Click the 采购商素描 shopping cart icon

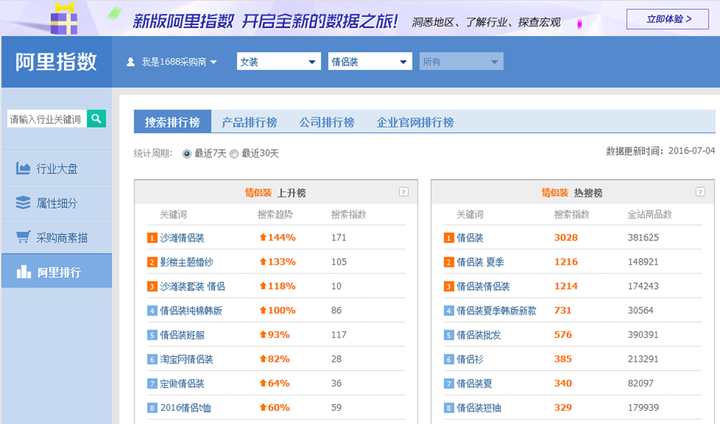[x=23, y=237]
